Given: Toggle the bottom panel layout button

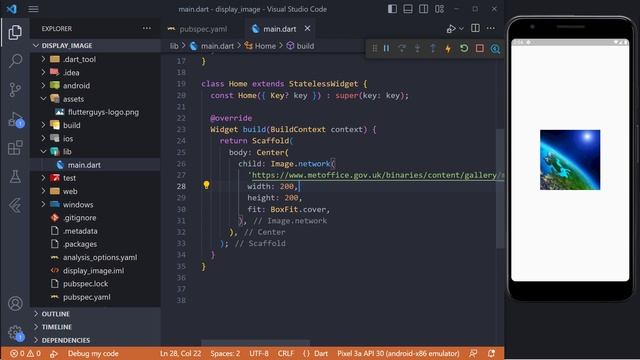Looking at the screenshot, I should tap(408, 9).
